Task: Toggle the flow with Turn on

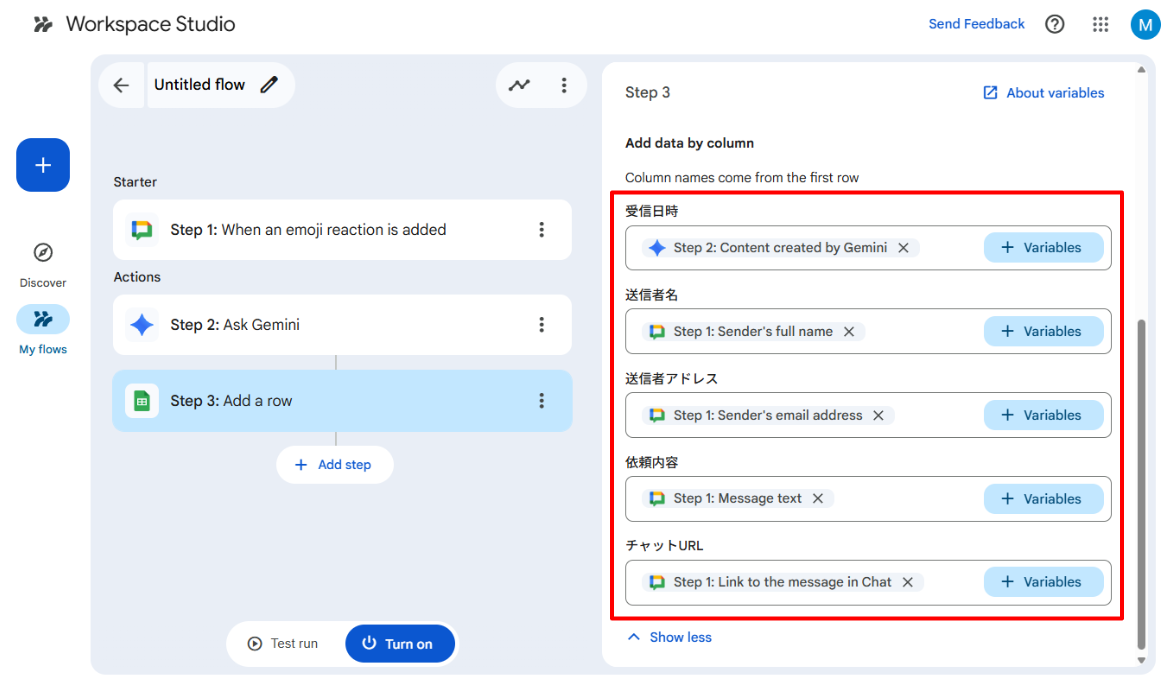Action: [x=399, y=644]
